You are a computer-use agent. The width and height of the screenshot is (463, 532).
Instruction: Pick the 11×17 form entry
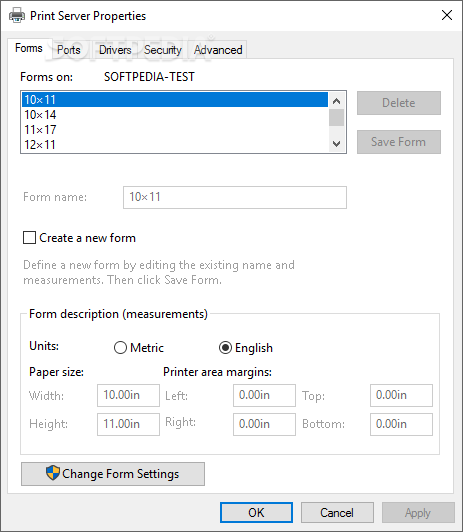tap(175, 130)
